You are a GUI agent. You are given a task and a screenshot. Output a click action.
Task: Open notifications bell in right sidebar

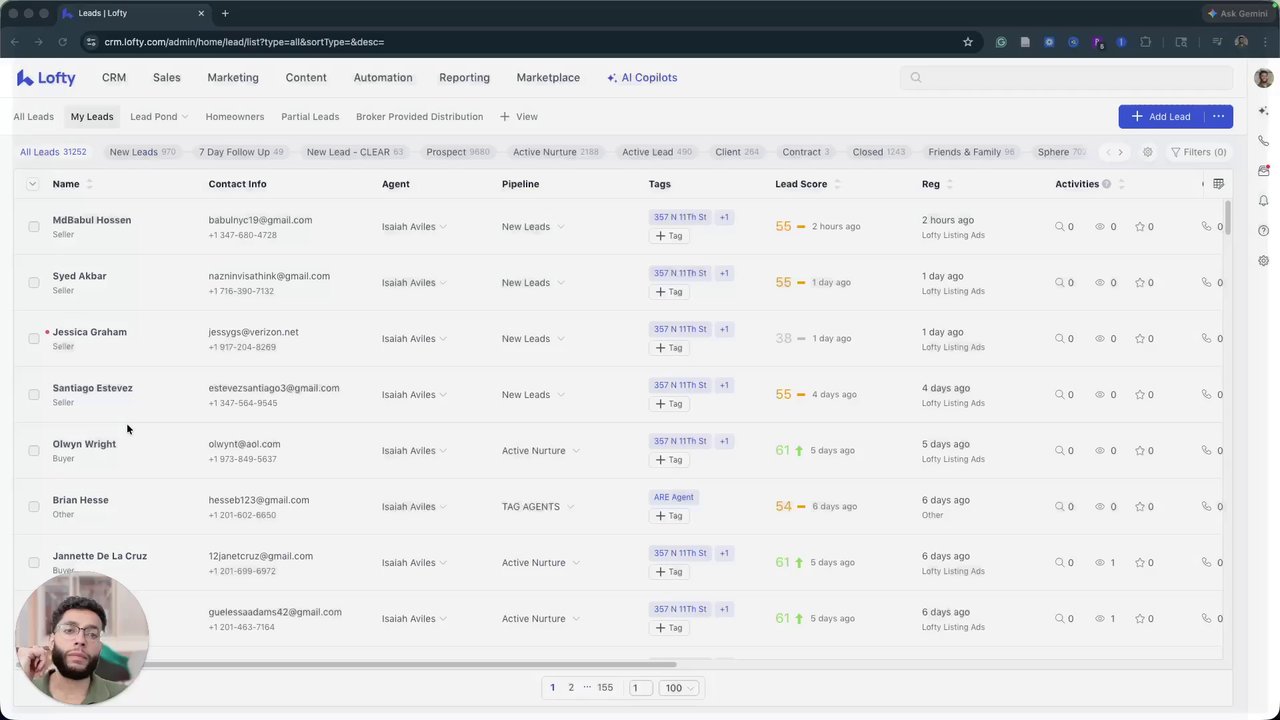1264,201
